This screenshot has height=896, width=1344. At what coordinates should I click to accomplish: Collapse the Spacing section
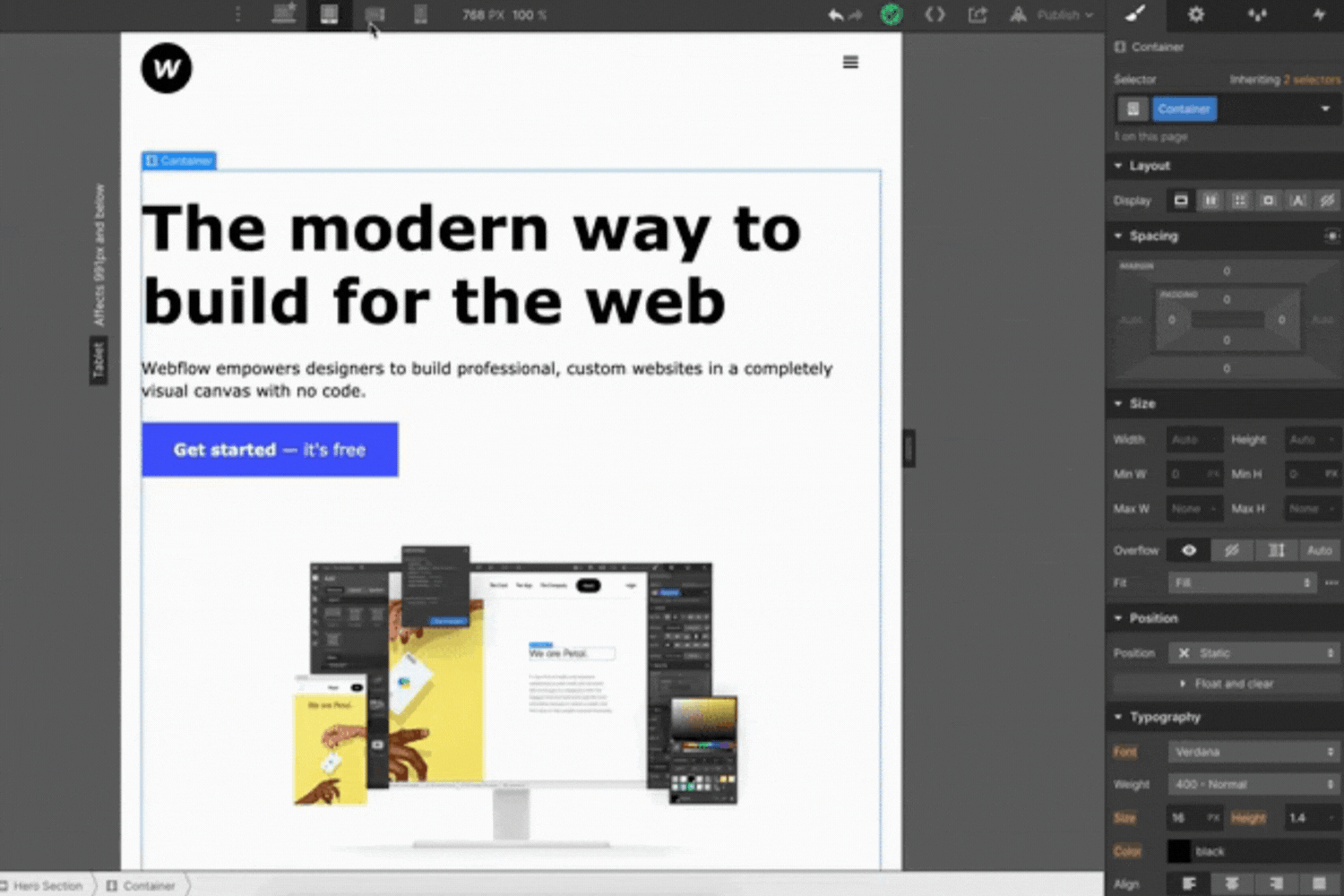click(x=1119, y=236)
